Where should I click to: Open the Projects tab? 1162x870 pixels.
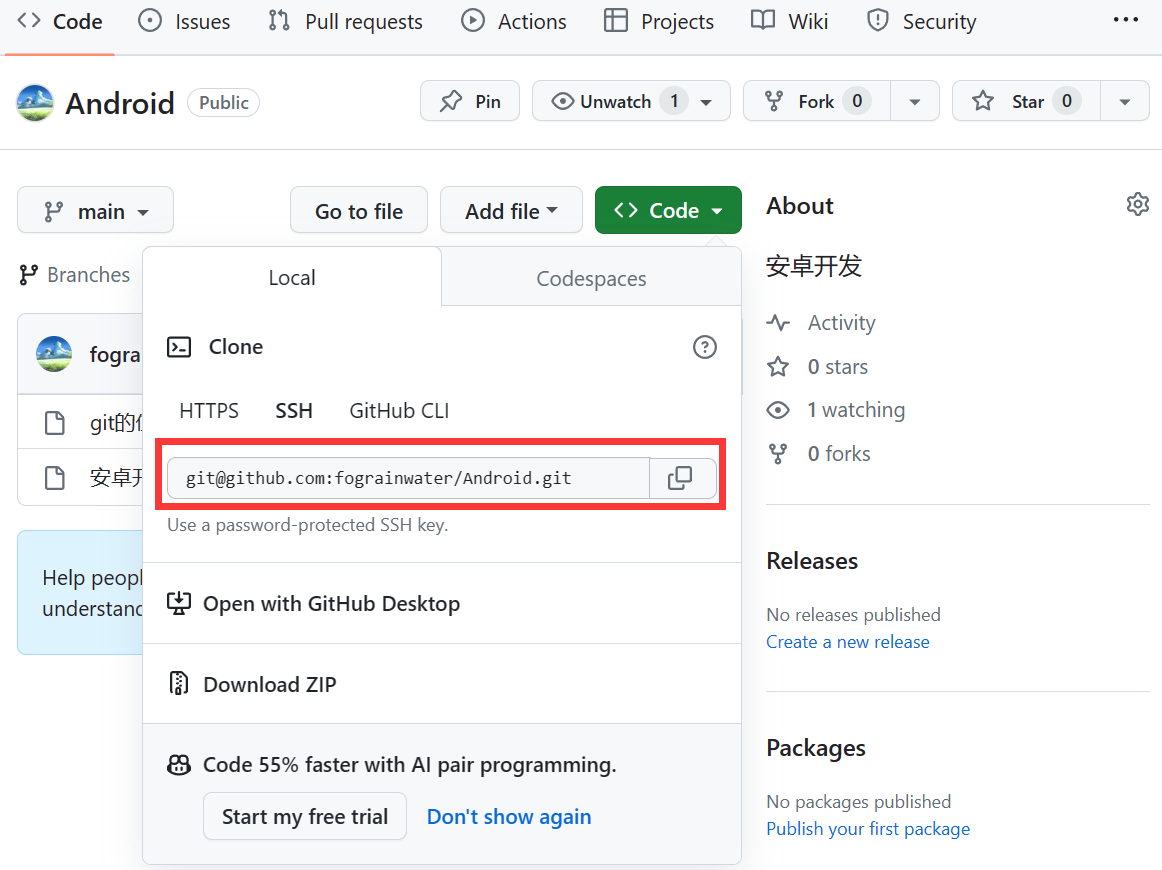click(659, 21)
